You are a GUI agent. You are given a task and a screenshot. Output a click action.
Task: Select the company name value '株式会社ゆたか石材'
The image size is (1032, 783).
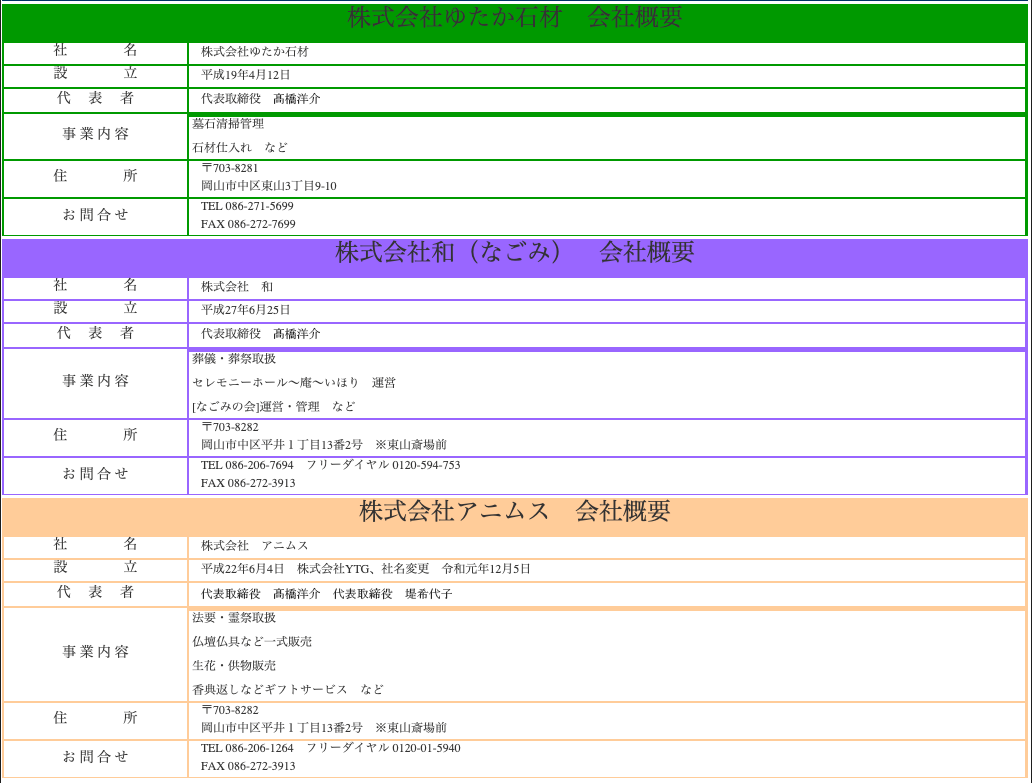click(x=255, y=52)
